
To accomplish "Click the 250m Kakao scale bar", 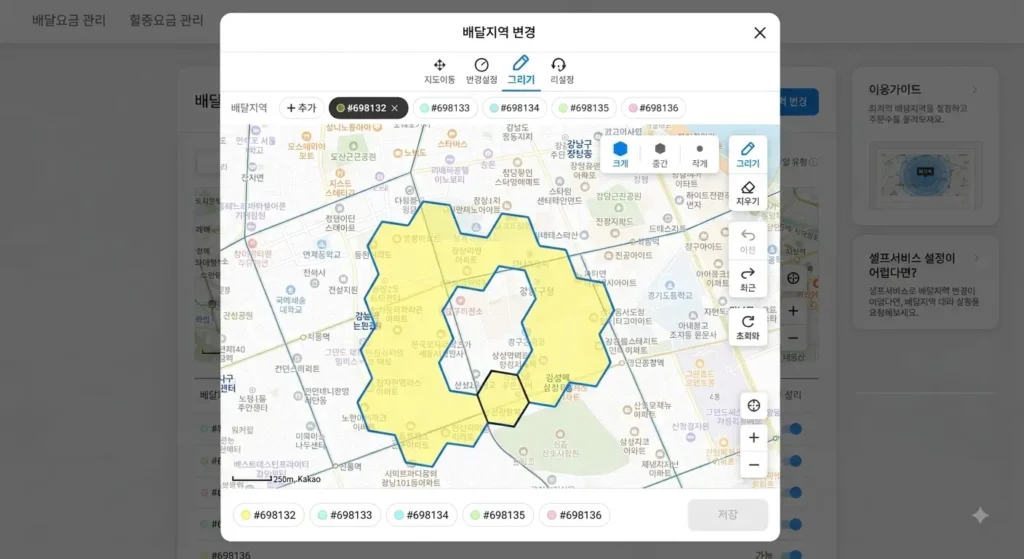I will point(276,479).
